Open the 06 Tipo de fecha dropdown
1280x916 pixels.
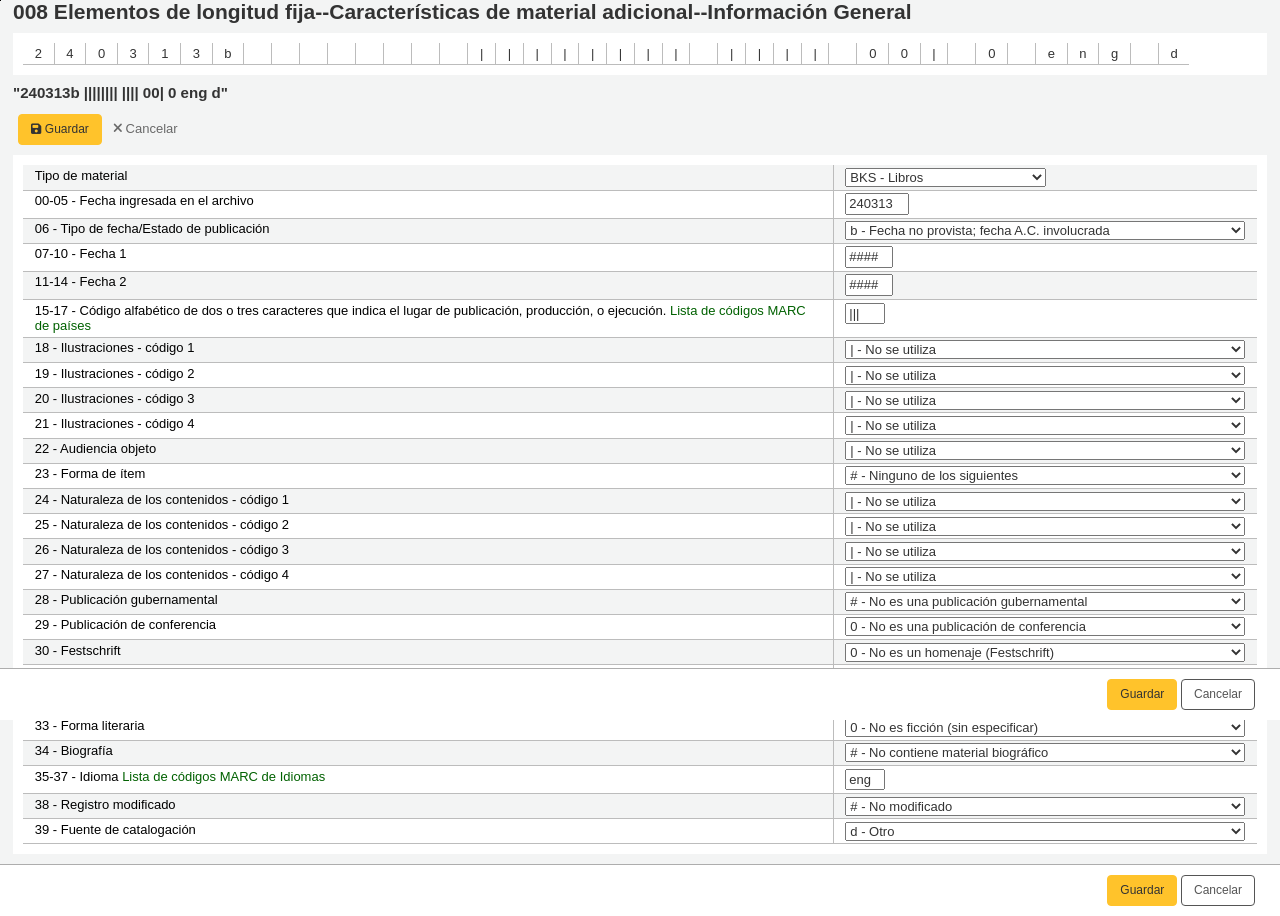click(1045, 231)
